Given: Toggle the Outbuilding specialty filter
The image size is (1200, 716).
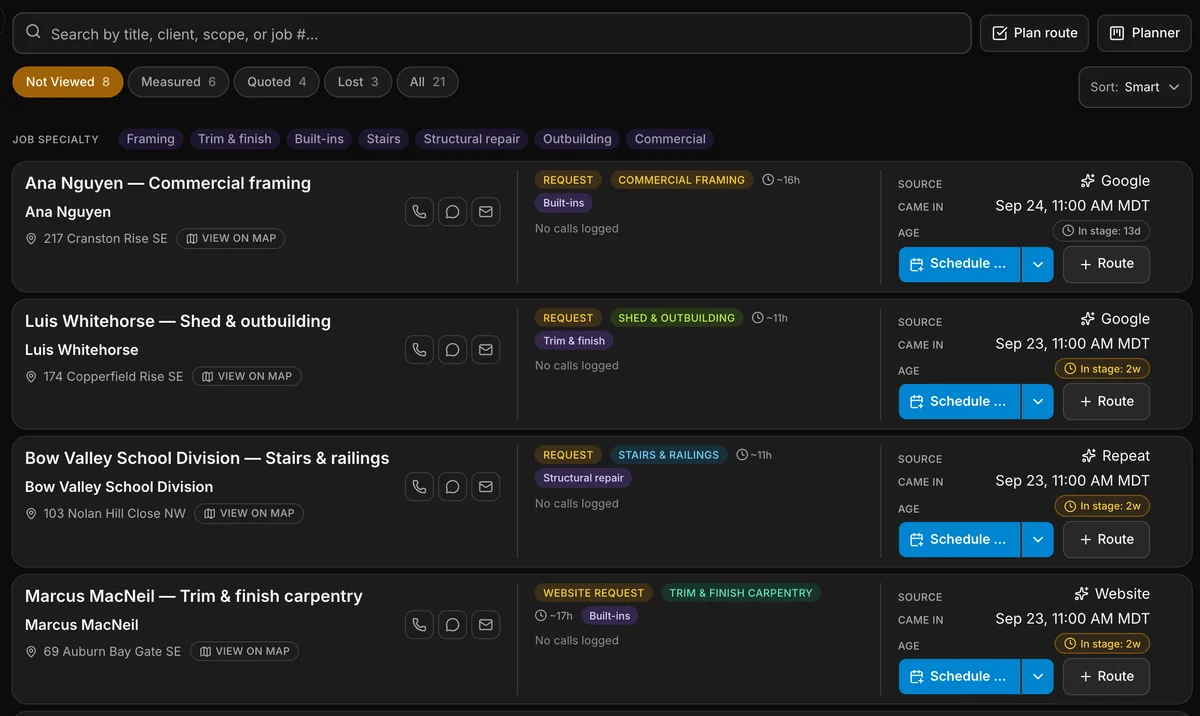Looking at the screenshot, I should click(577, 139).
